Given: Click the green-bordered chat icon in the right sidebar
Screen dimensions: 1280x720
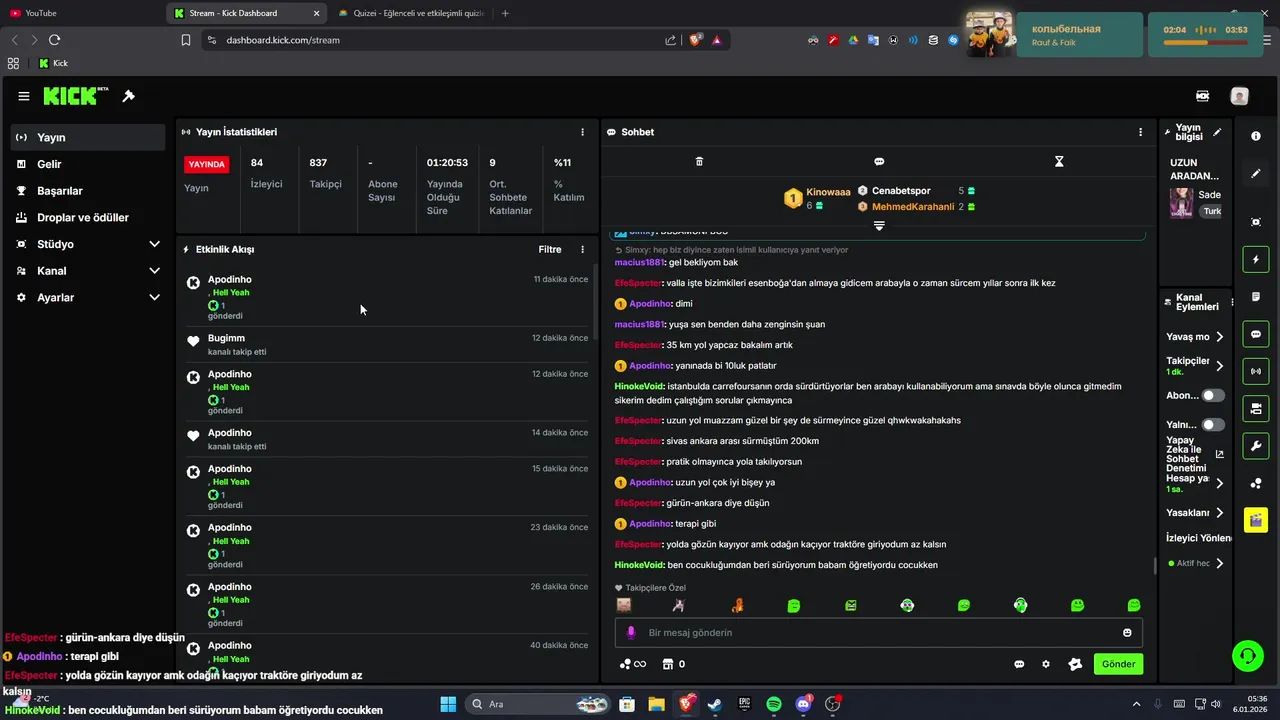Looking at the screenshot, I should tap(1256, 334).
